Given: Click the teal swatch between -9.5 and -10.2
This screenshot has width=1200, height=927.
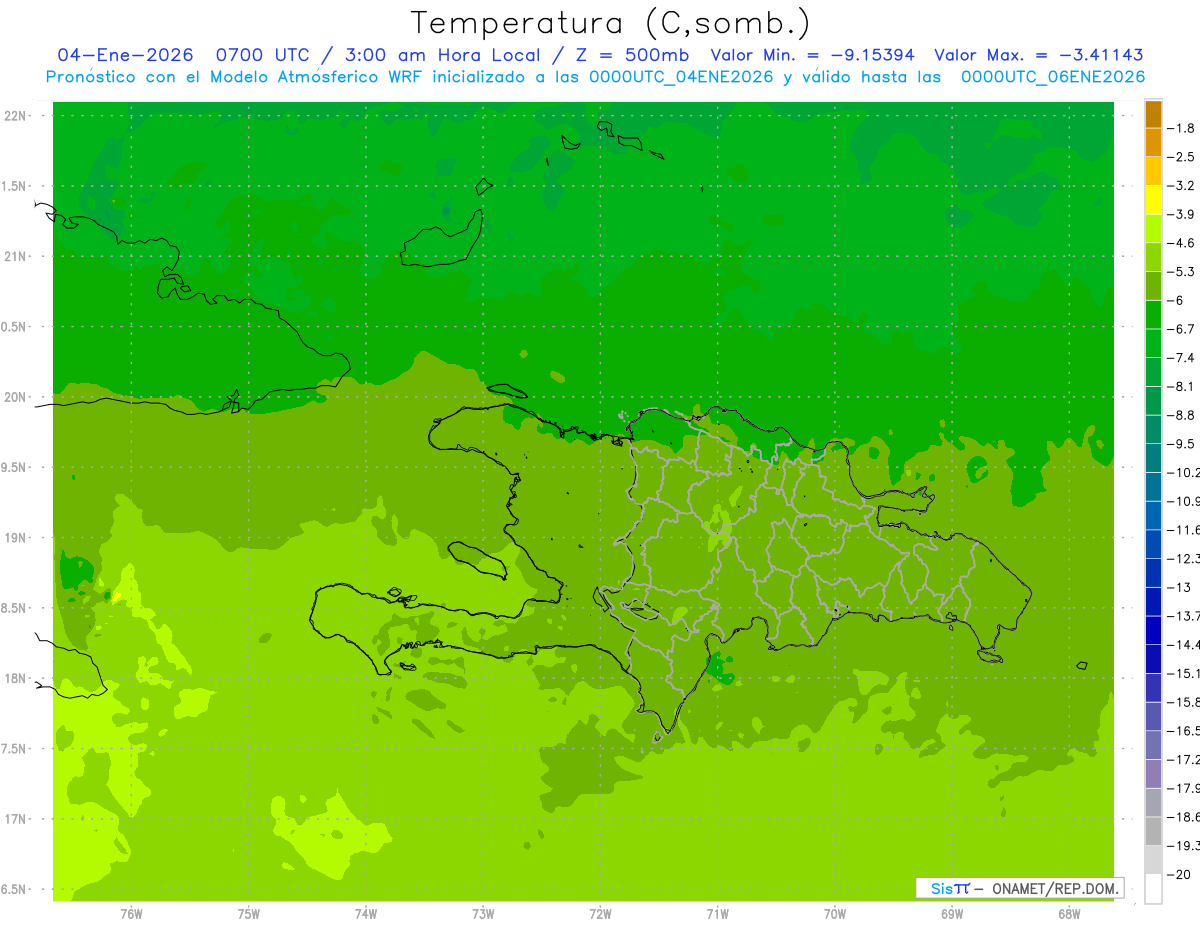Looking at the screenshot, I should [1153, 458].
